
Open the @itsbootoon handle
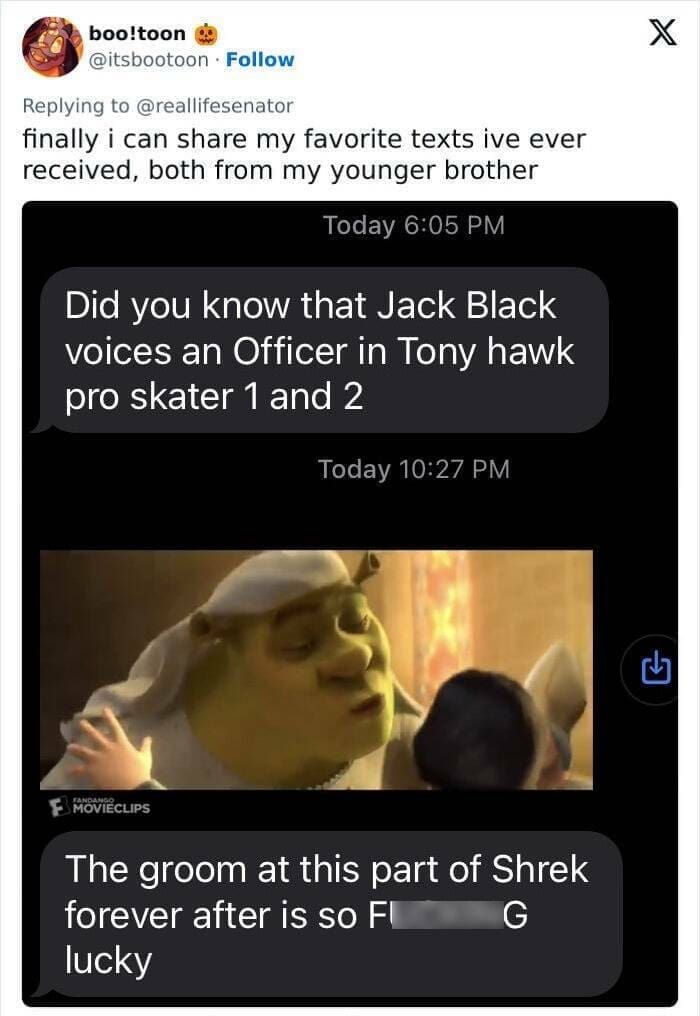coord(148,60)
